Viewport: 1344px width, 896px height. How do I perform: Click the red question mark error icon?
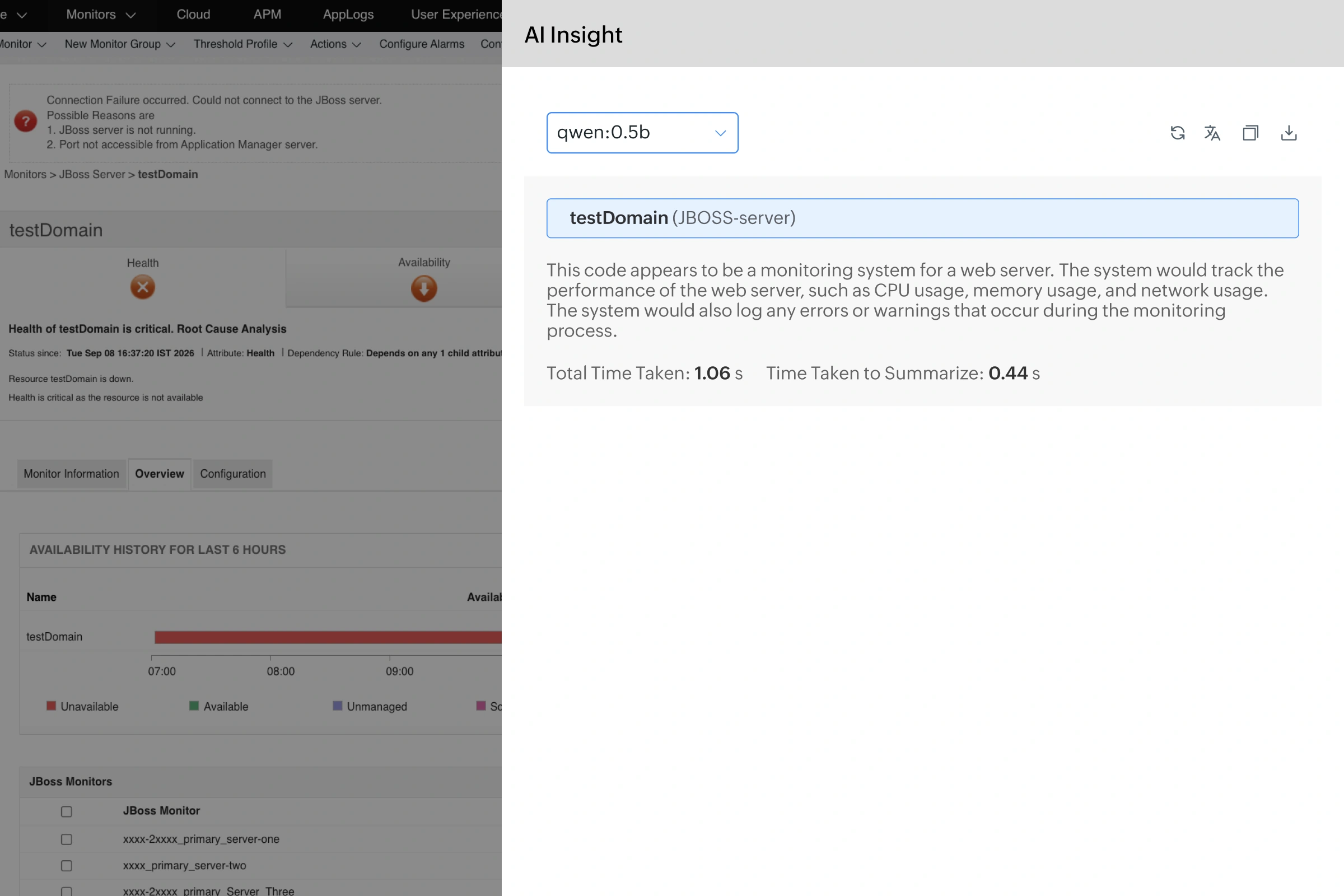click(25, 121)
